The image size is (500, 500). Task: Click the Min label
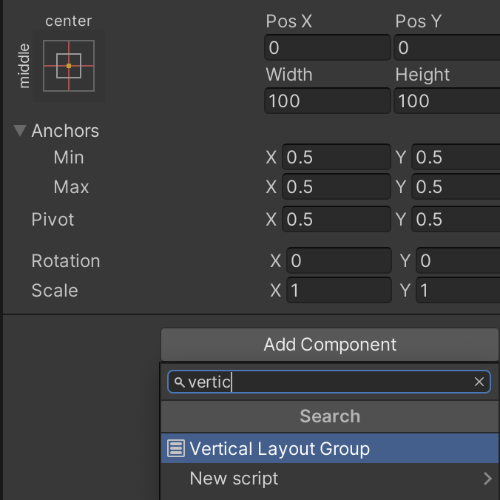(69, 157)
